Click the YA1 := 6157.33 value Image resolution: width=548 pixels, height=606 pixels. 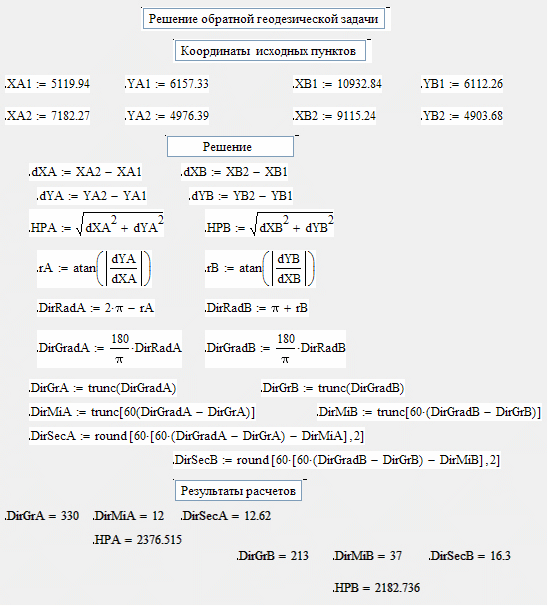click(x=167, y=84)
